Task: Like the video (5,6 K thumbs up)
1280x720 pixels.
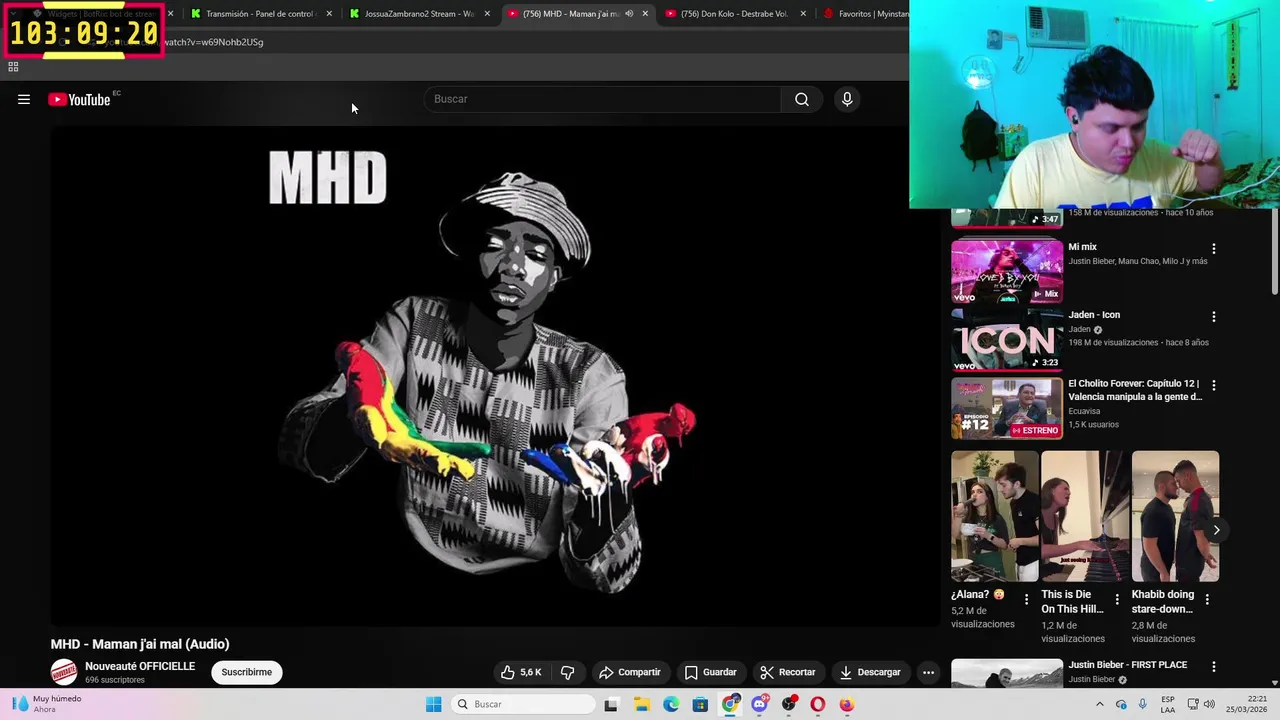Action: (x=521, y=672)
